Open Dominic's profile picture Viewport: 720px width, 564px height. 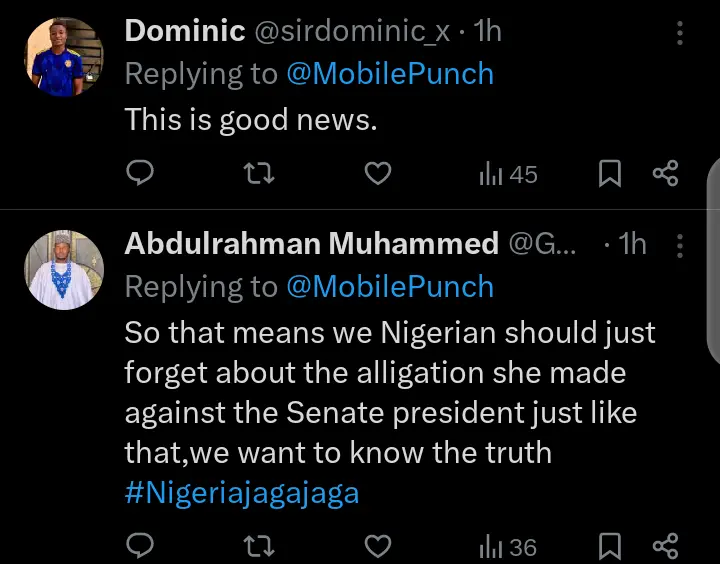64,57
